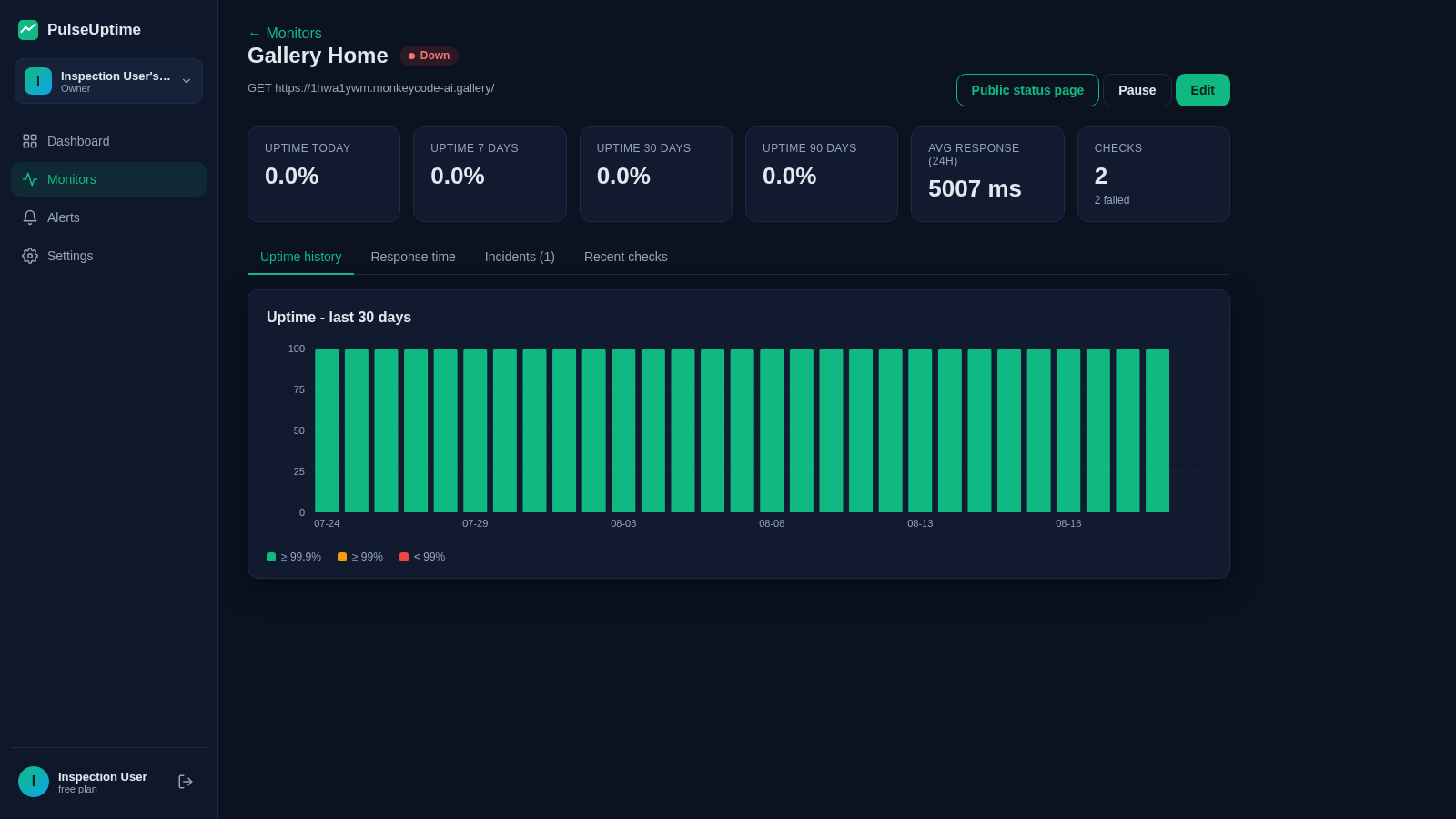Click the uptime bar above 08-03

pyautogui.click(x=623, y=430)
